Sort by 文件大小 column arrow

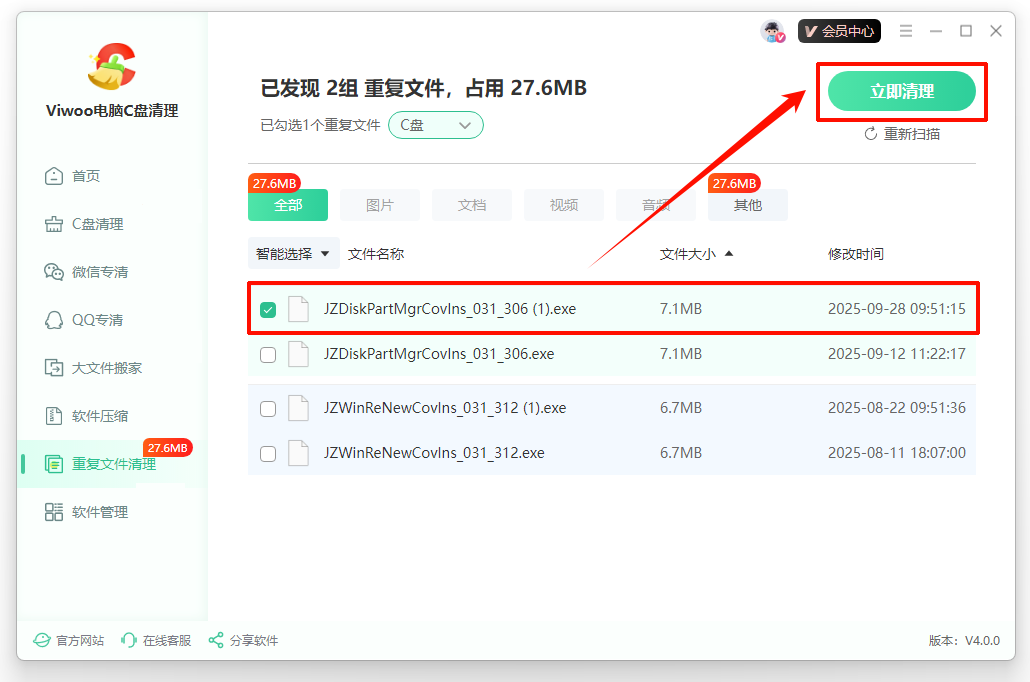point(729,254)
